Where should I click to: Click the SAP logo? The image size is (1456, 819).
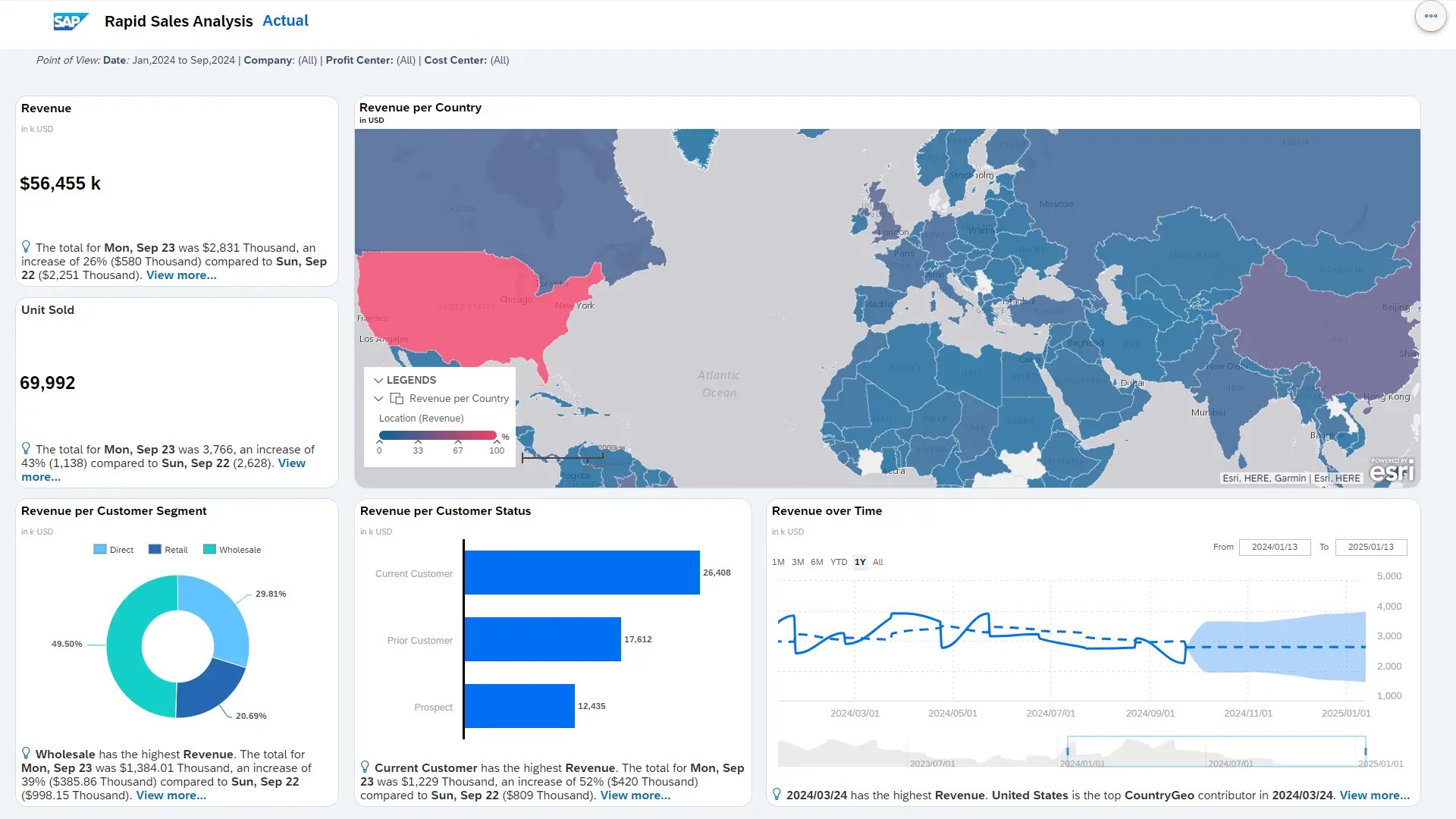point(71,21)
